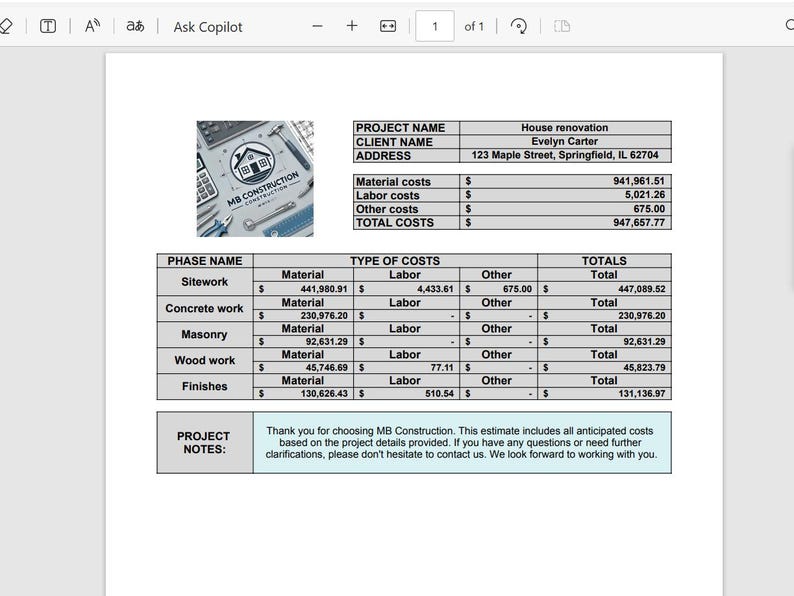Select Masonry total value 92,631.29
Screen dimensions: 794x596
click(644, 341)
